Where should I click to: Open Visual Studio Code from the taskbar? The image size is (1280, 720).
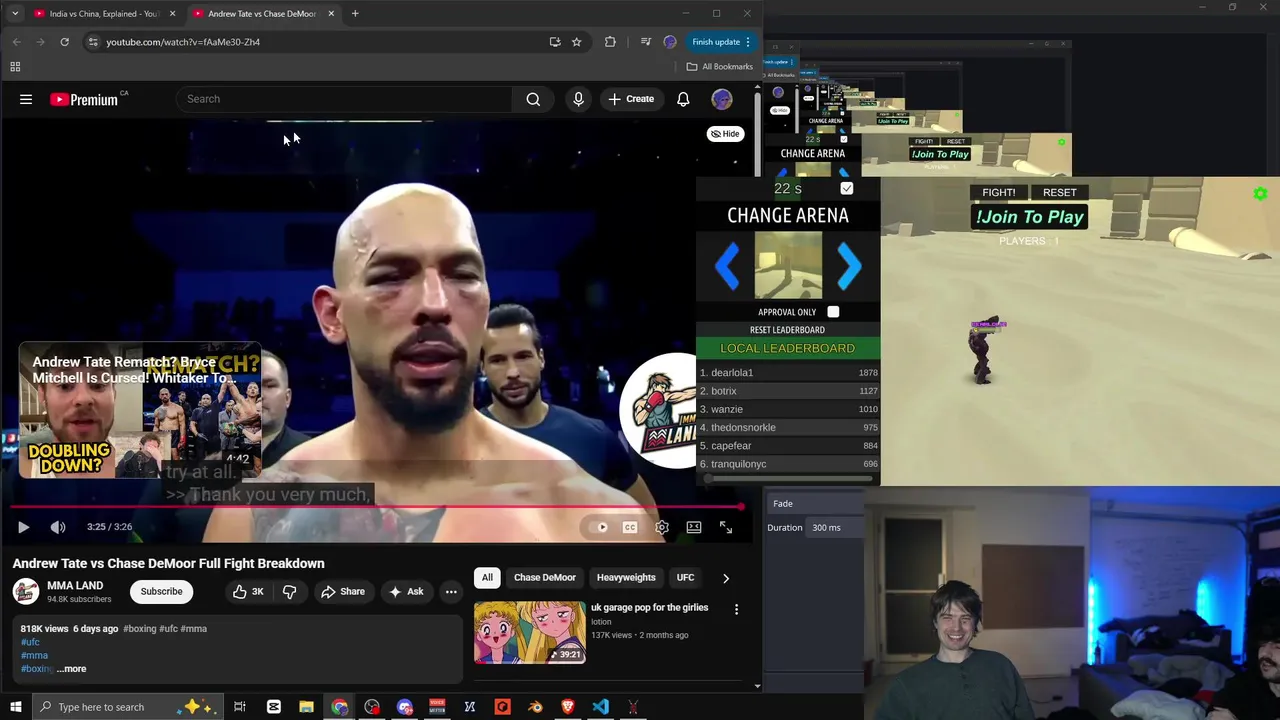[600, 707]
